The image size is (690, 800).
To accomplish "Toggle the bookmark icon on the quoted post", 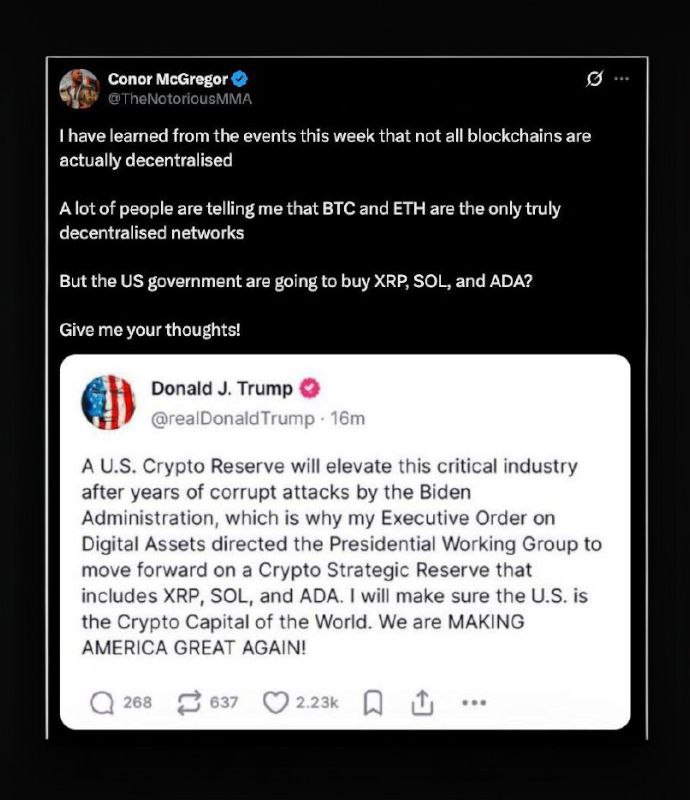I will (372, 703).
